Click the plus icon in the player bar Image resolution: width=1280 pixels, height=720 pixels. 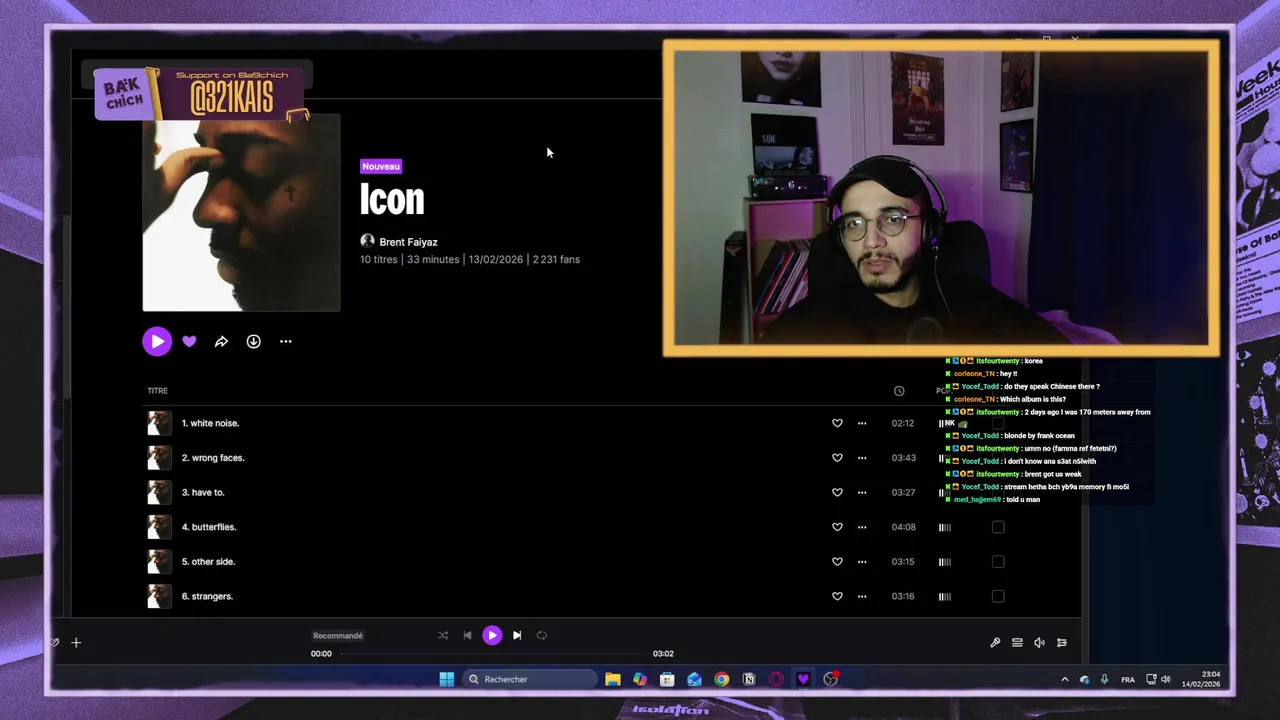[x=76, y=643]
